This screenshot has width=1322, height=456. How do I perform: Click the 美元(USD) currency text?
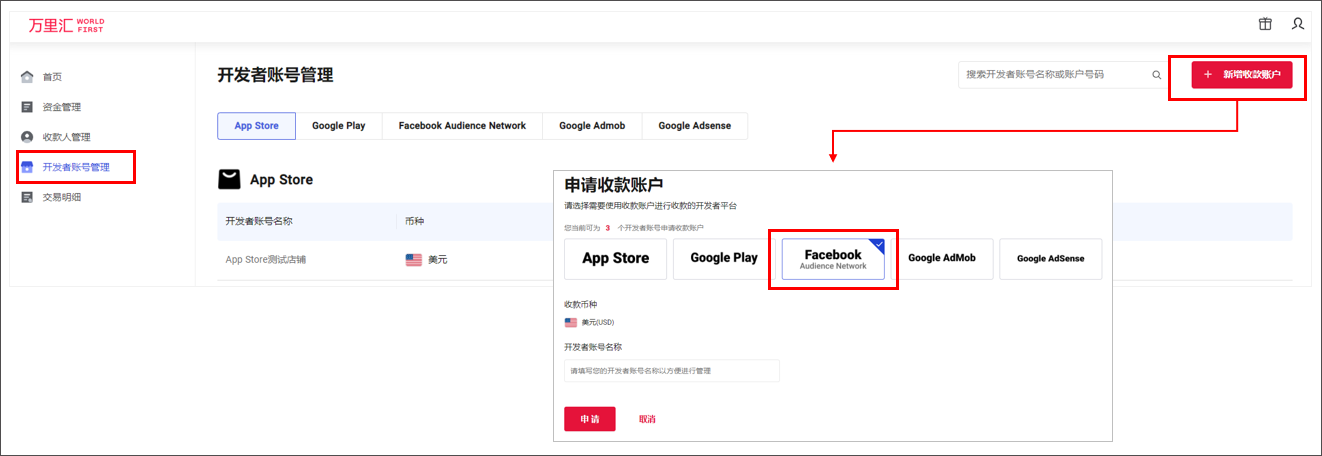598,323
